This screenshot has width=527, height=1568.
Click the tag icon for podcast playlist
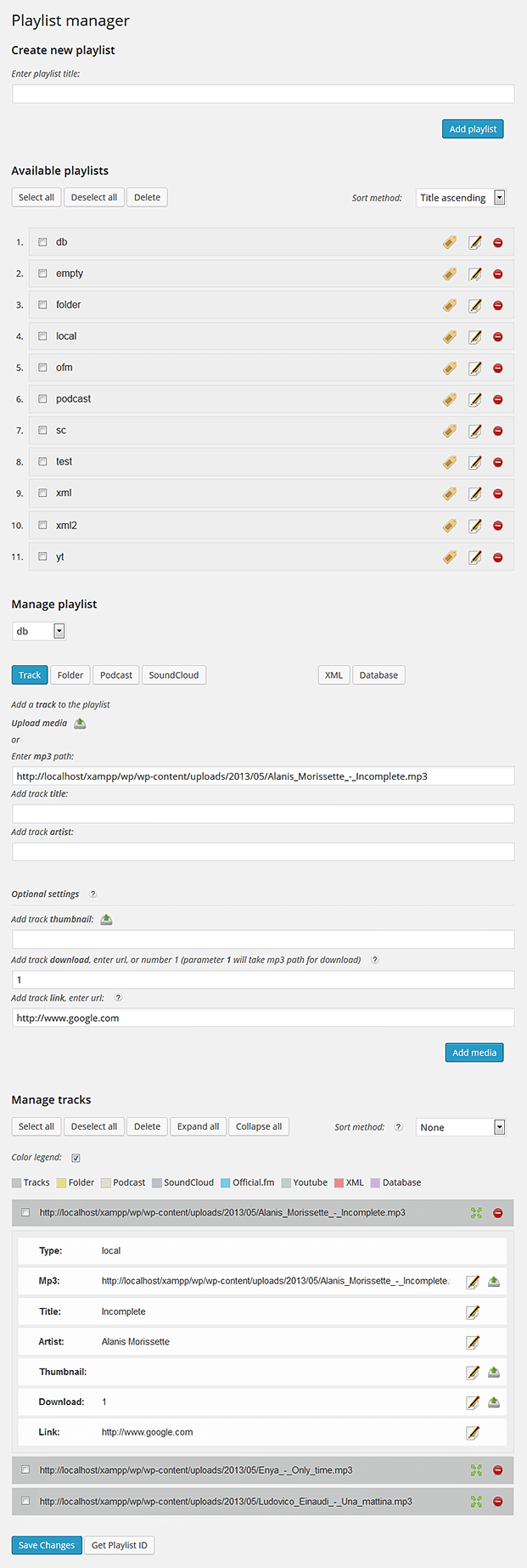(450, 399)
